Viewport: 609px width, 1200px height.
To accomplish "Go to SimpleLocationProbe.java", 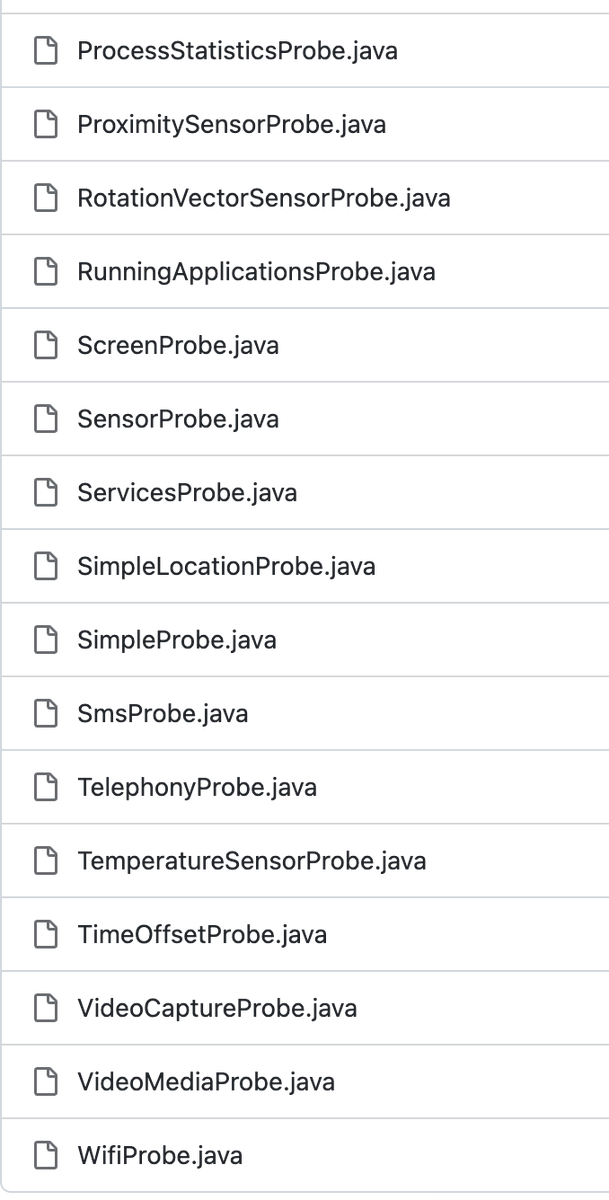I will coord(226,567).
